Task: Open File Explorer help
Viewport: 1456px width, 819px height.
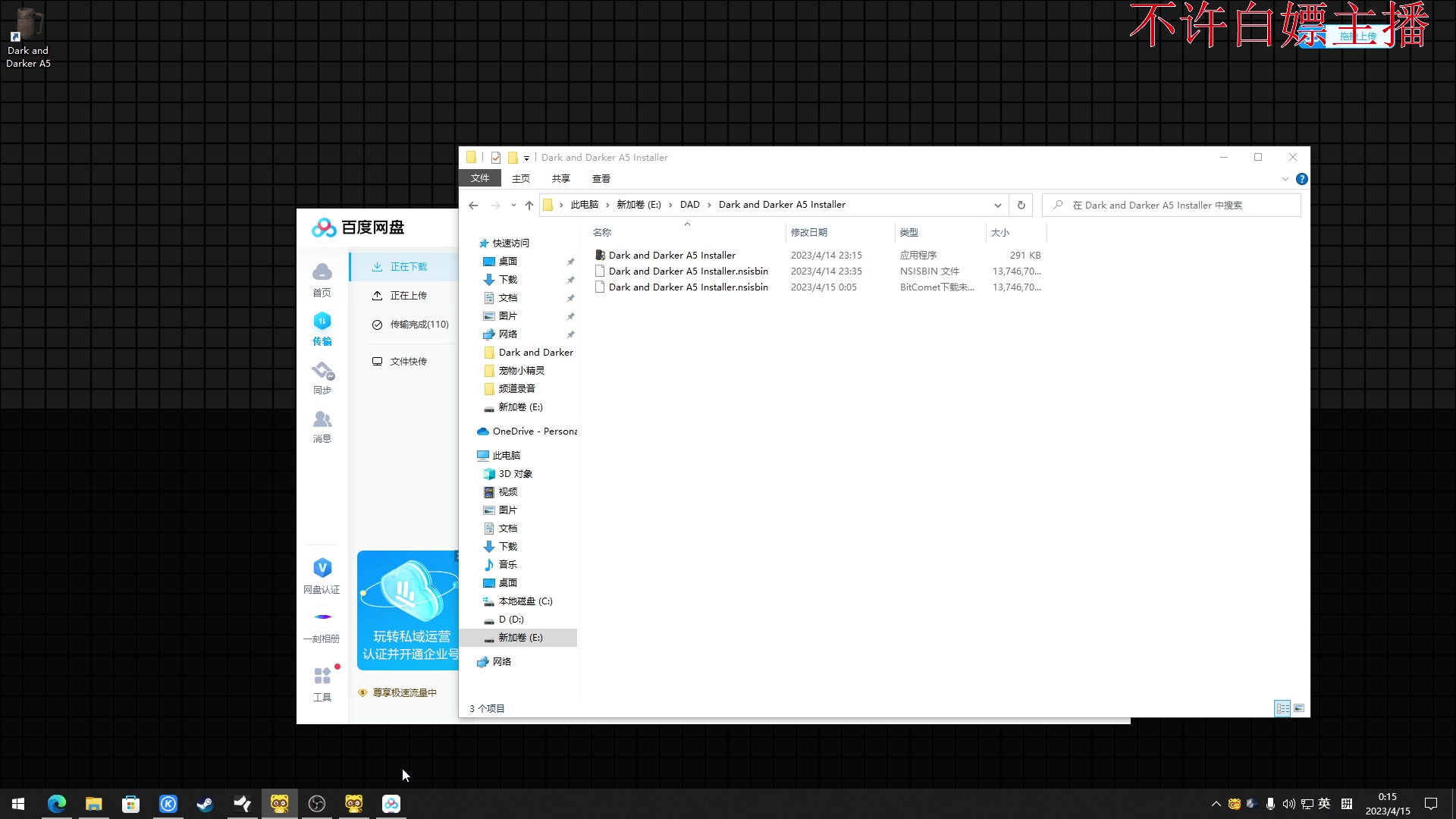Action: tap(1302, 179)
